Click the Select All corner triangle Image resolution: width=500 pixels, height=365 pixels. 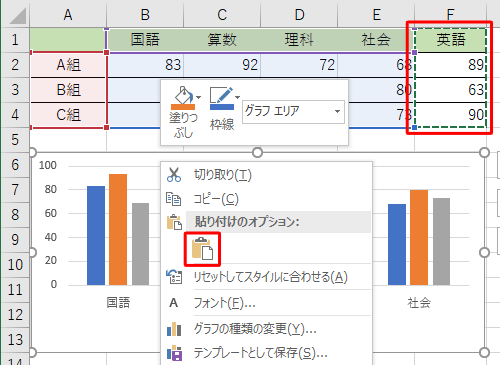[18, 16]
